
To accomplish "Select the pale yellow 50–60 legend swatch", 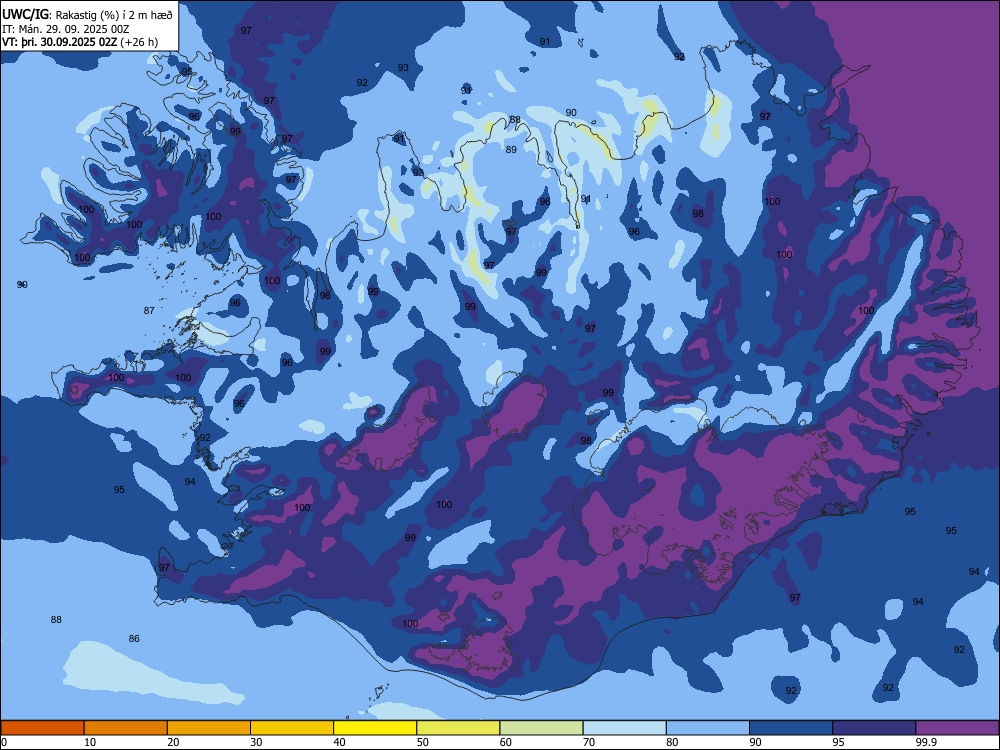I will [459, 728].
